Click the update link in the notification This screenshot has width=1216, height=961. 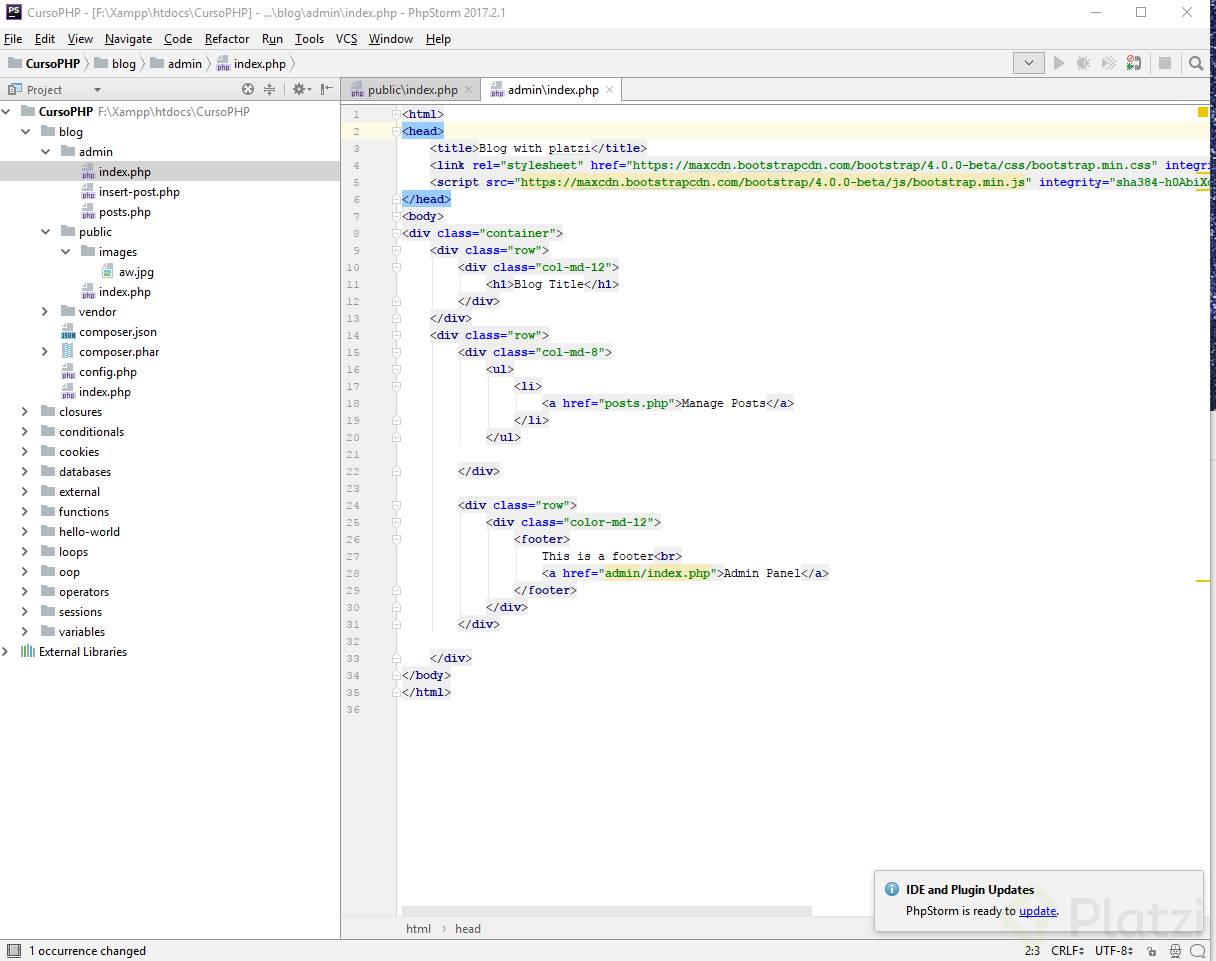[x=1037, y=911]
